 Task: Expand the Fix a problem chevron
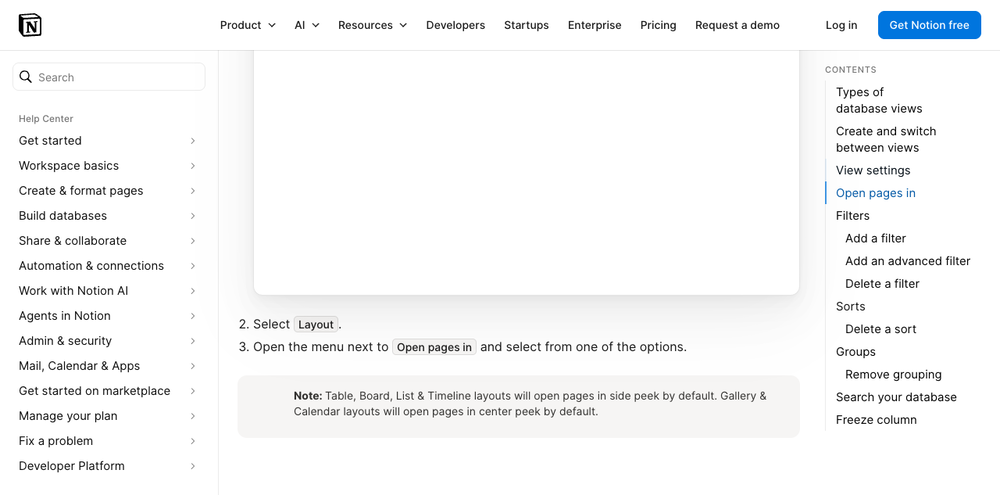click(193, 441)
